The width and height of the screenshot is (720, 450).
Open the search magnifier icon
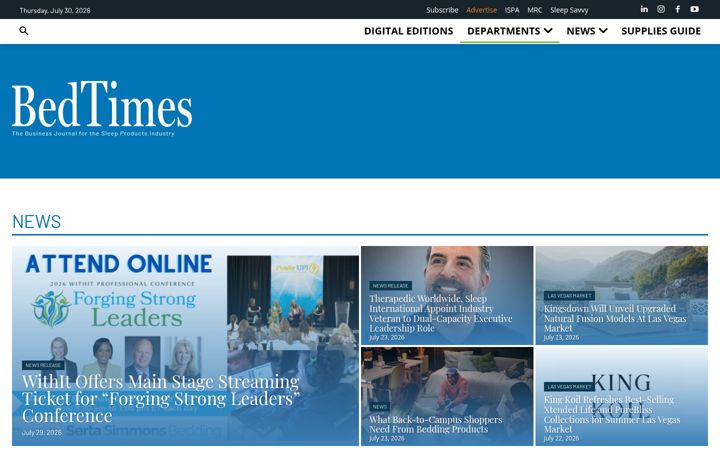24,31
